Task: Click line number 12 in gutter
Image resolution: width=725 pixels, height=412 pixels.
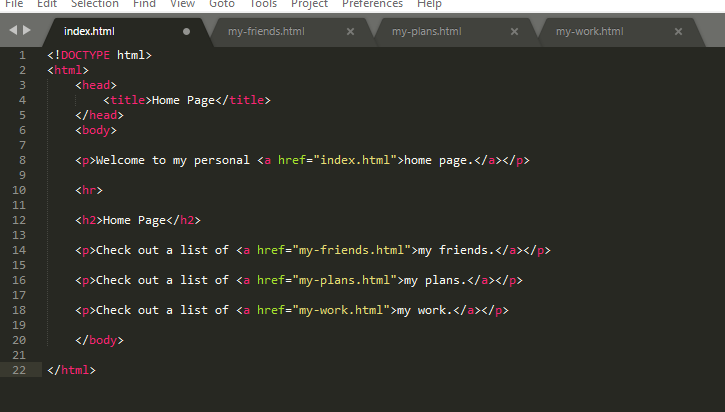Action: tap(19, 221)
